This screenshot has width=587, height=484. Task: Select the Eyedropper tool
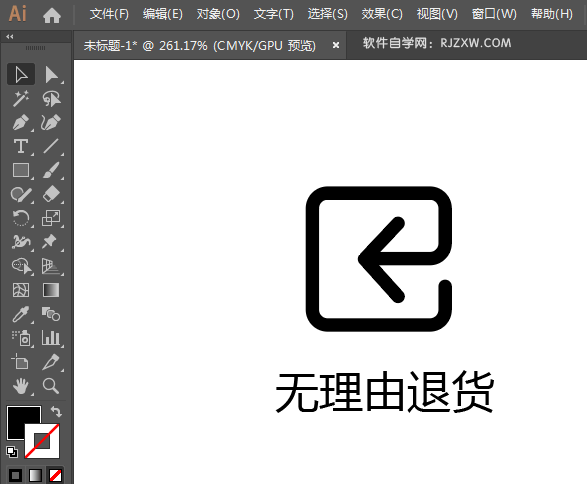(x=21, y=314)
